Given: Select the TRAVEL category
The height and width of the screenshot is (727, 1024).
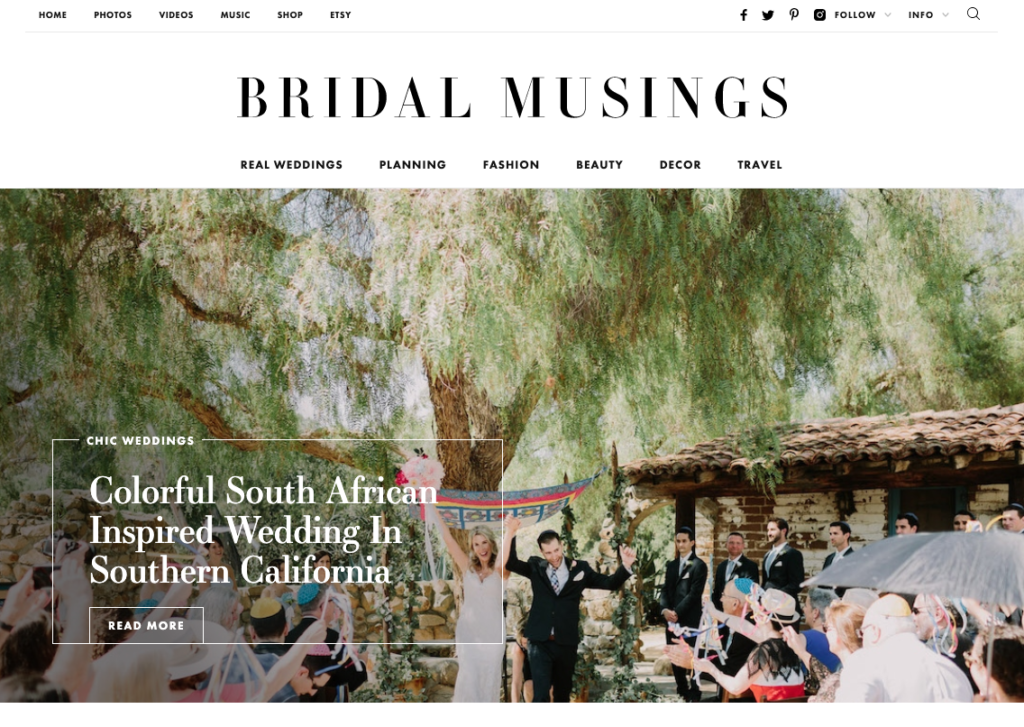Looking at the screenshot, I should 760,165.
